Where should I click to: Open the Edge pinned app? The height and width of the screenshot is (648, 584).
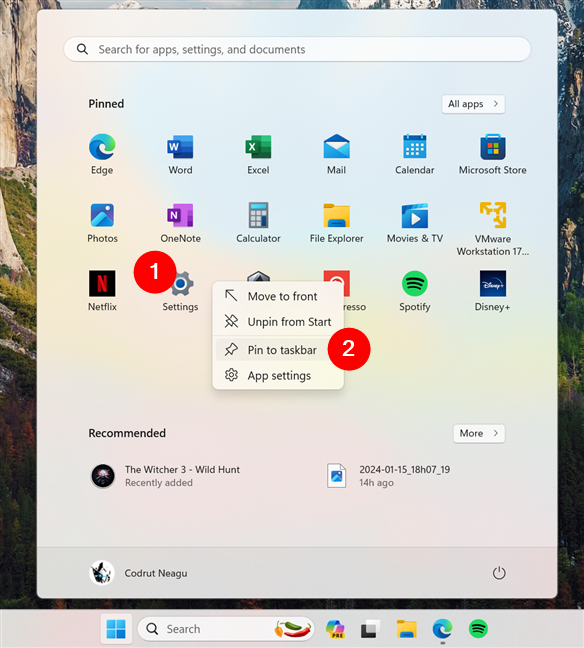(x=102, y=154)
